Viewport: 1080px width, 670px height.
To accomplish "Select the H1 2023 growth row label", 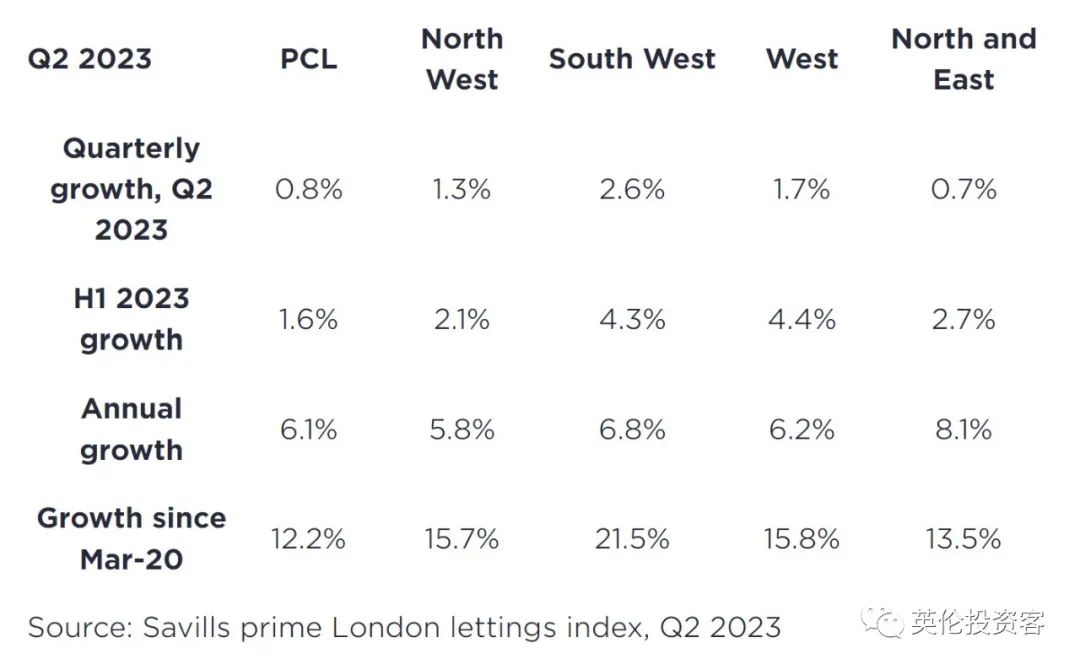I will point(131,319).
